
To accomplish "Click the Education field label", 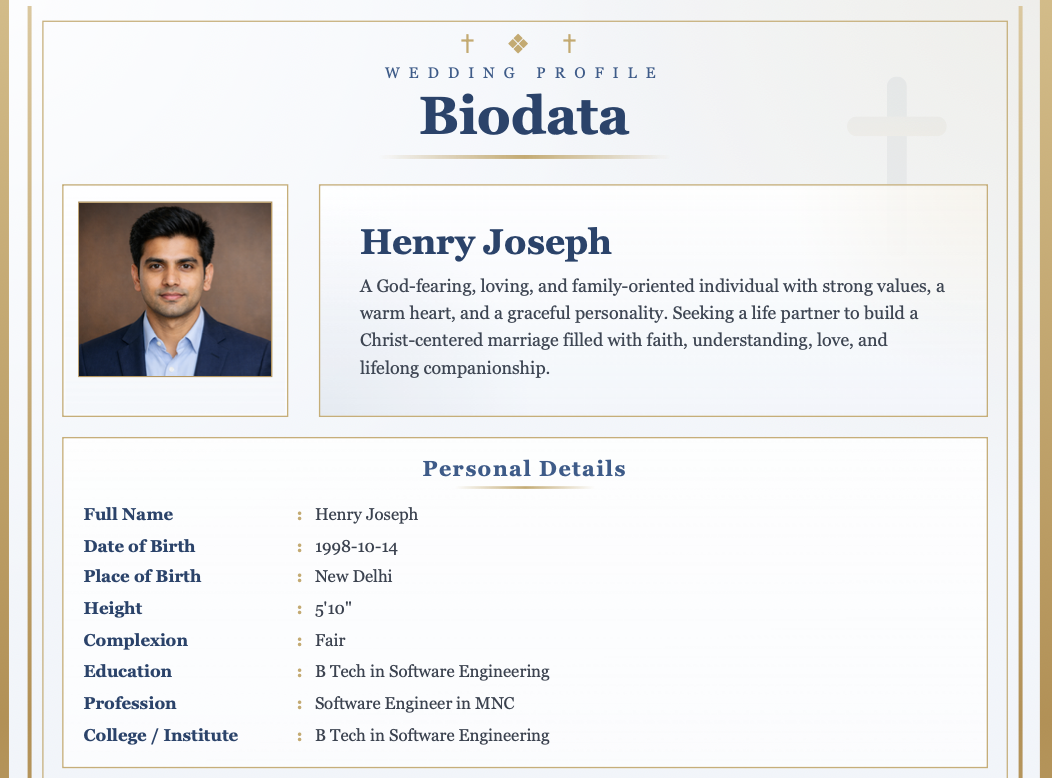I will [128, 671].
